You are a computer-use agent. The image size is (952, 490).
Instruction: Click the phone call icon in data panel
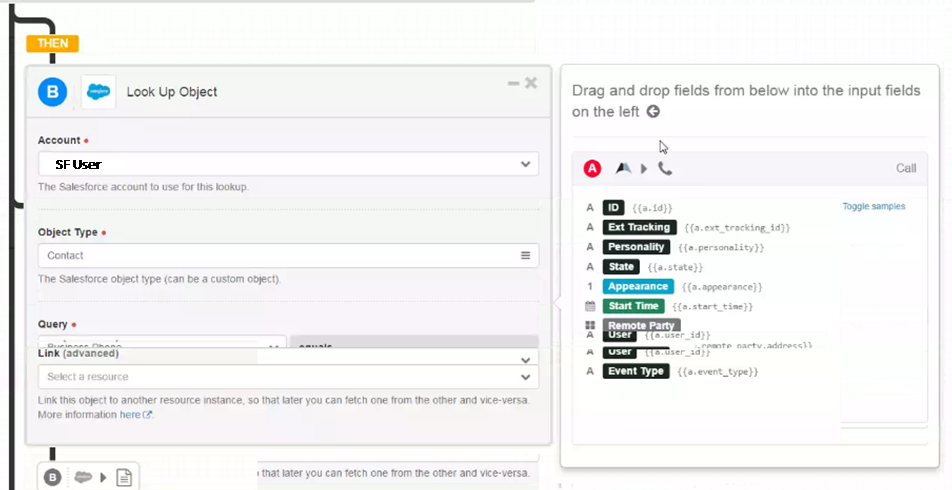click(665, 168)
